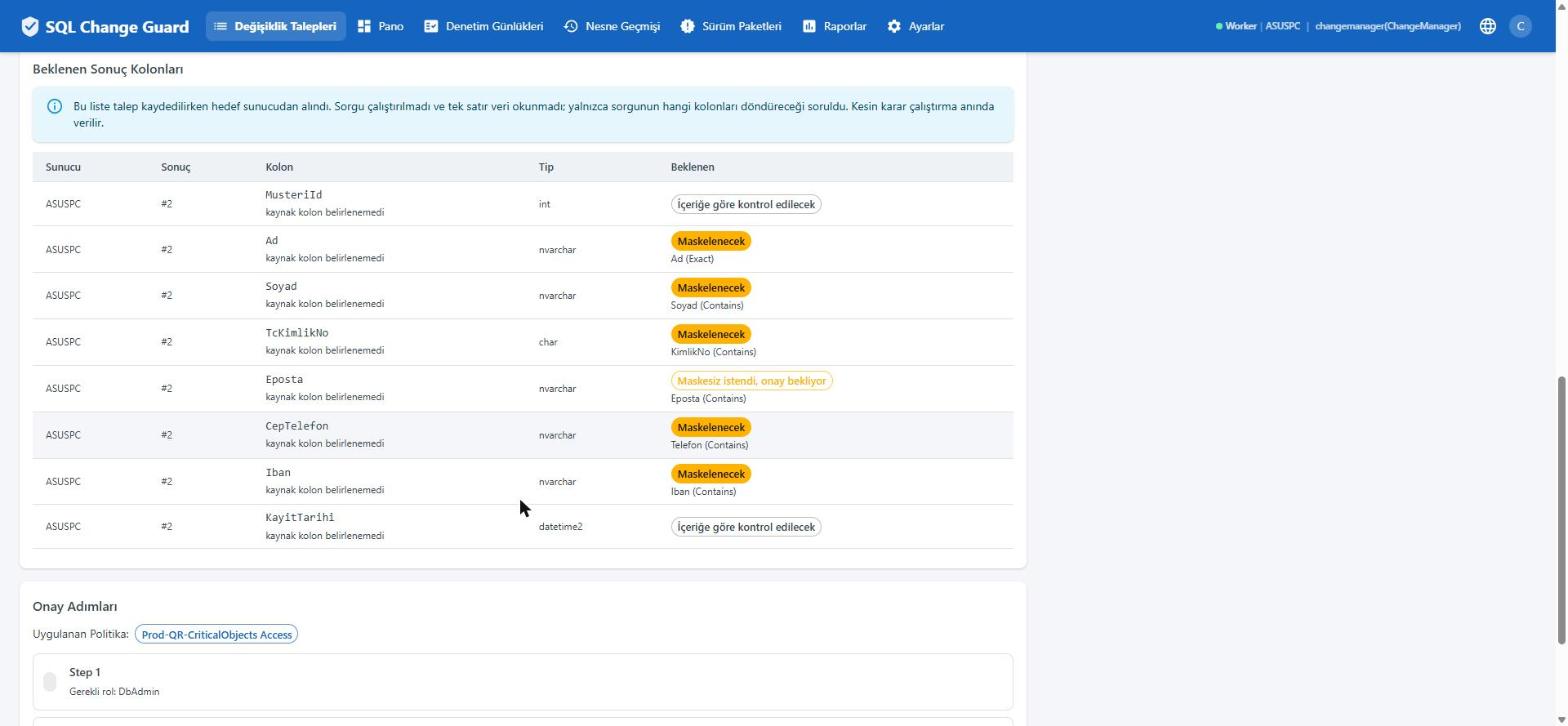1568x726 pixels.
Task: Click the Maskelenecek badge in the Iban row
Action: 711,474
